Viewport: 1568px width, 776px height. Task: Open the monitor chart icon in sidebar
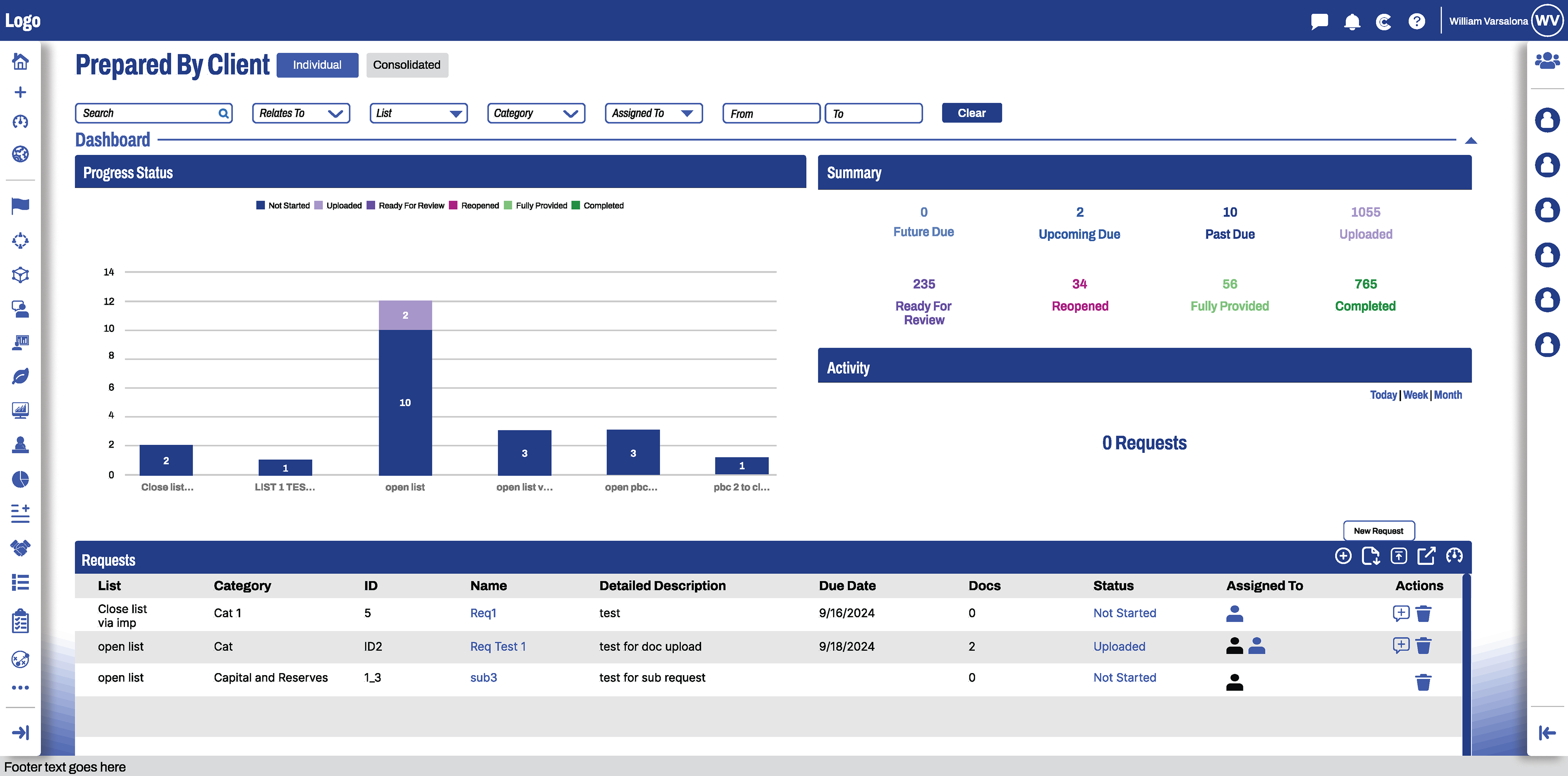pyautogui.click(x=20, y=410)
